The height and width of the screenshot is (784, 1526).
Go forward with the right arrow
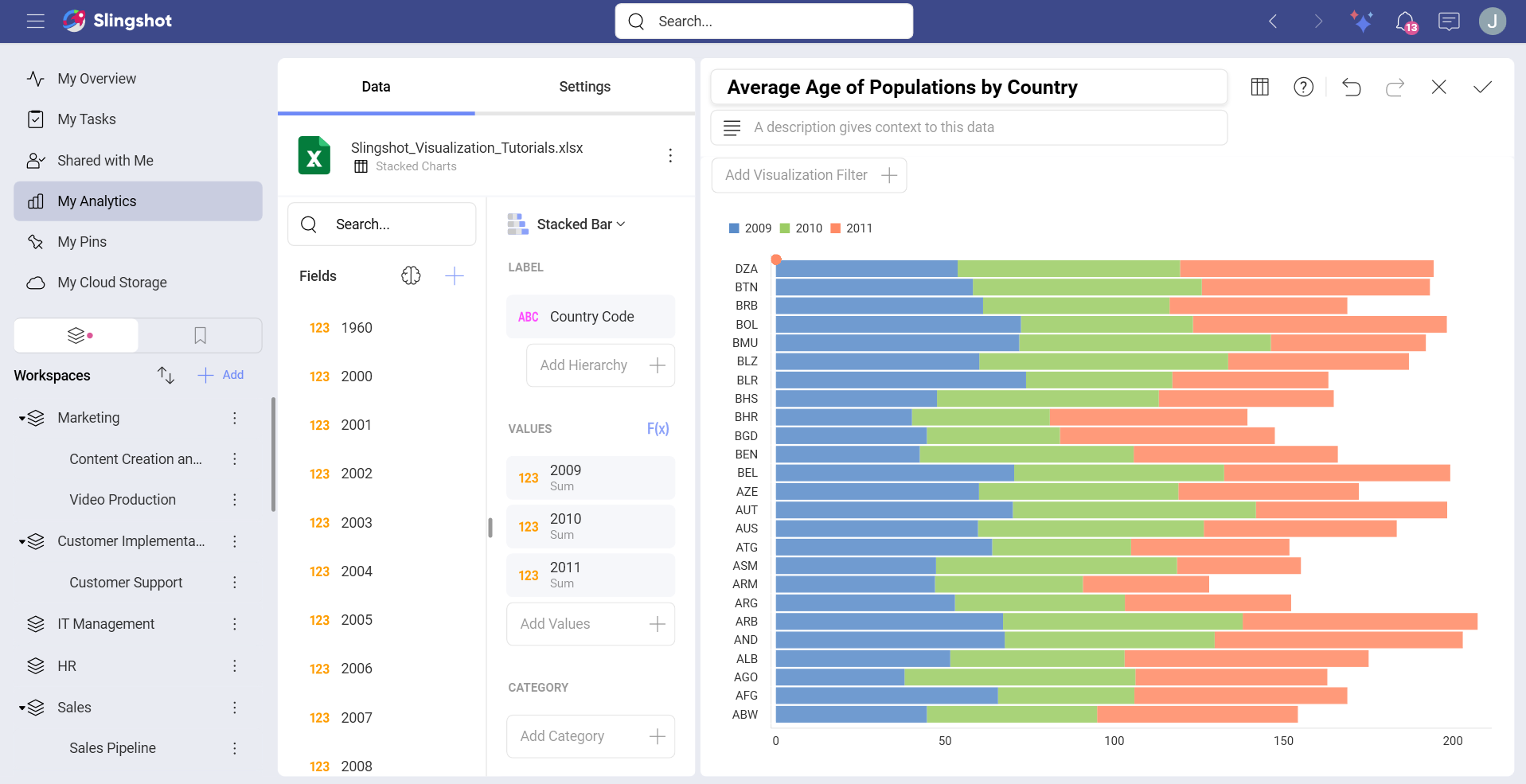click(x=1317, y=21)
